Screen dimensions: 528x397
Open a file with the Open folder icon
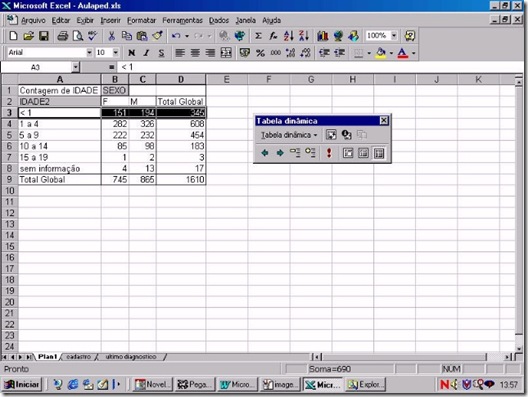click(x=29, y=36)
